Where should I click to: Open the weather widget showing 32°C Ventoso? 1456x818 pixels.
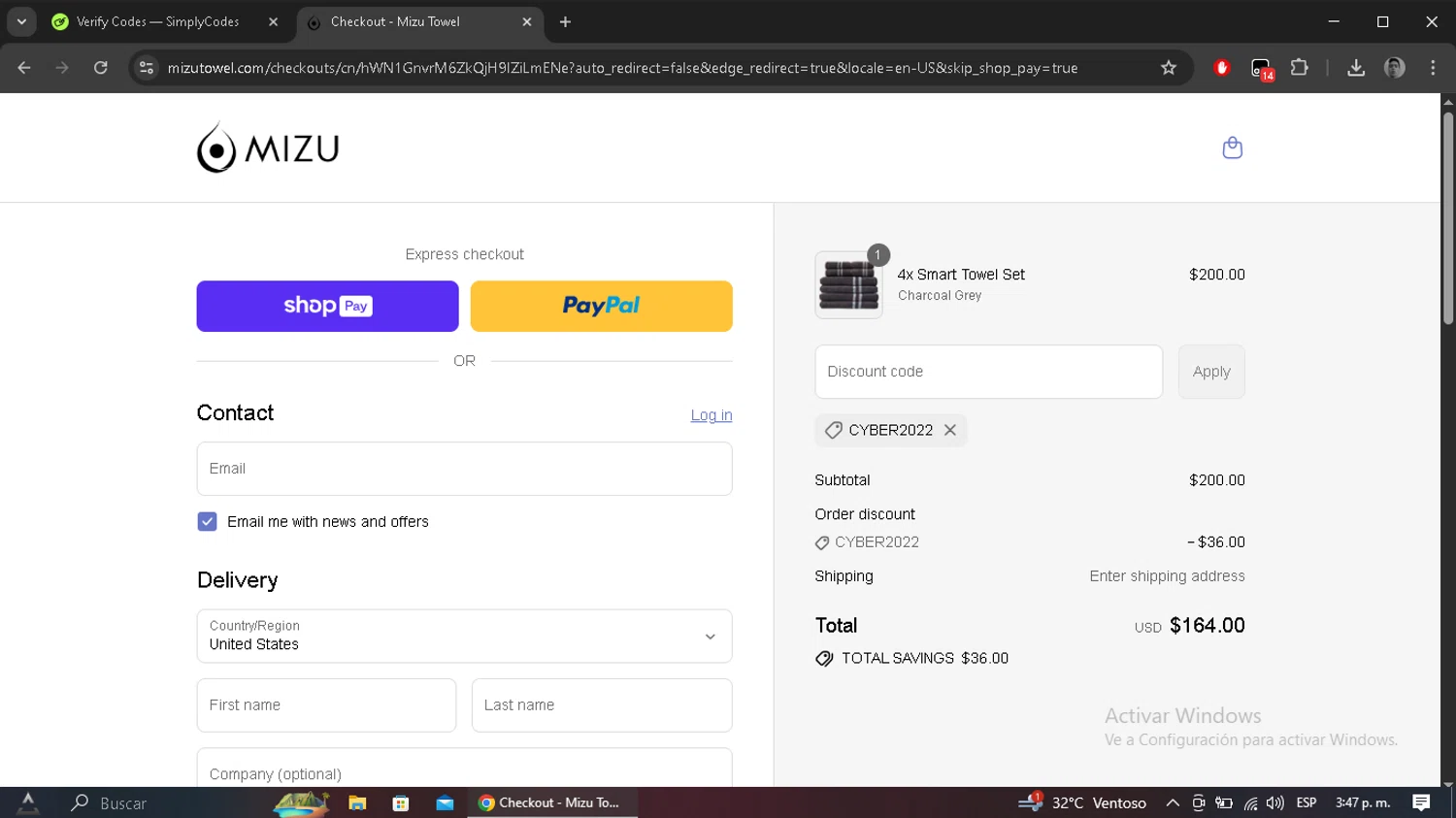(1082, 803)
